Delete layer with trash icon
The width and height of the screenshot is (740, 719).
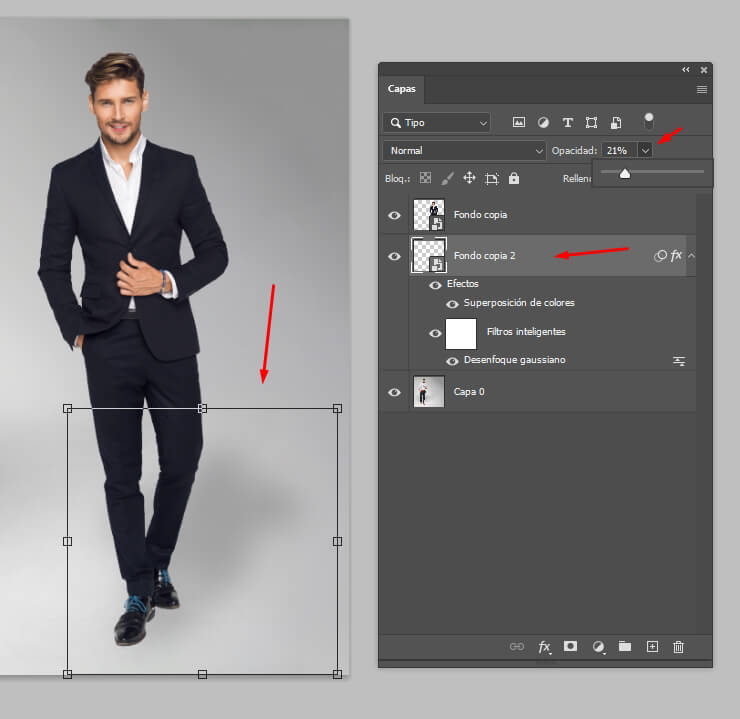point(679,646)
